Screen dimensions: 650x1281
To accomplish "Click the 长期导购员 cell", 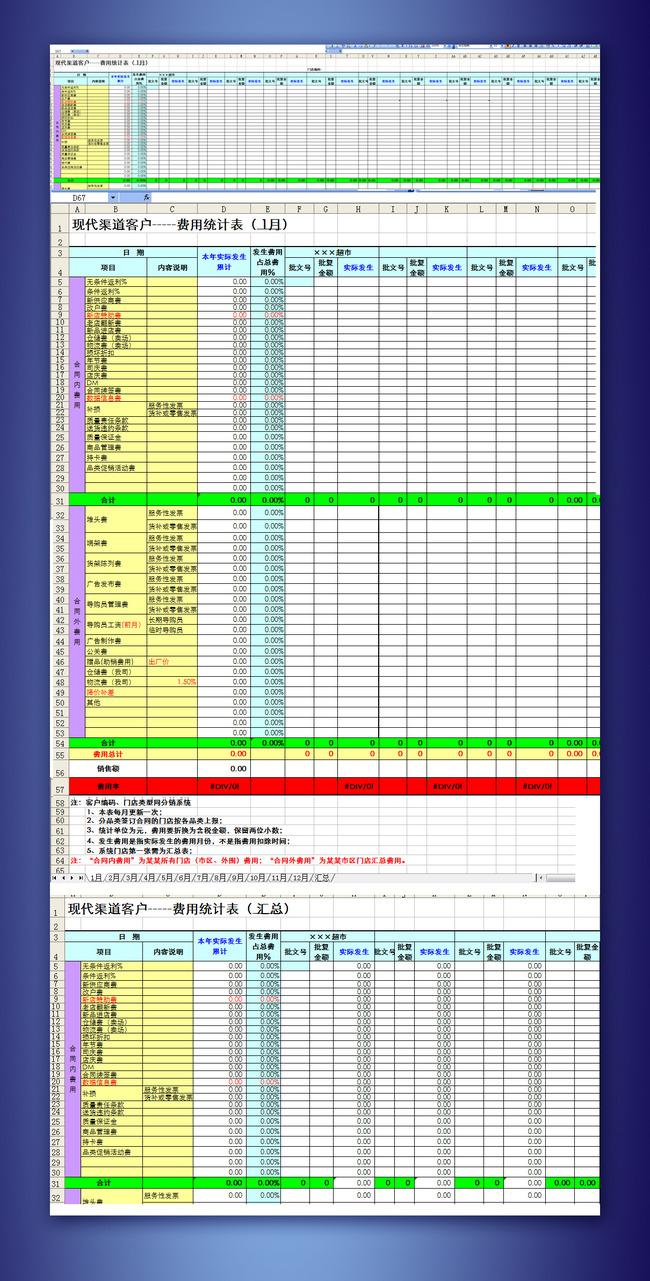I will [172, 620].
